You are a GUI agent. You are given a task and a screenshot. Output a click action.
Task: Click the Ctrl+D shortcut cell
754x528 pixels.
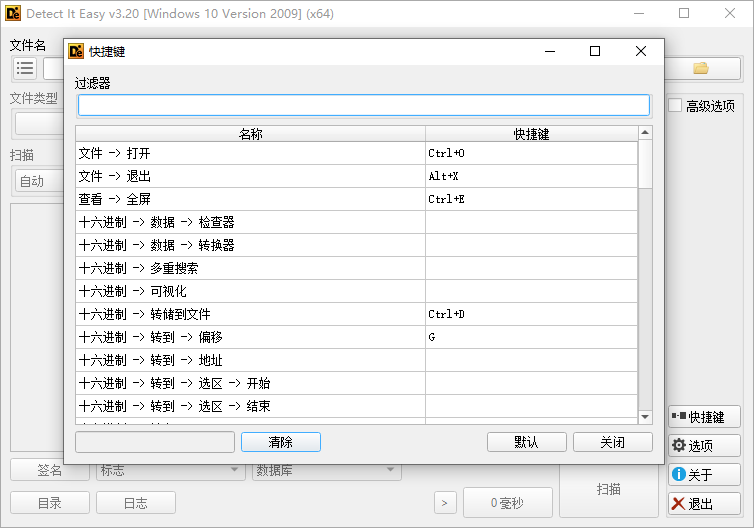(x=531, y=314)
